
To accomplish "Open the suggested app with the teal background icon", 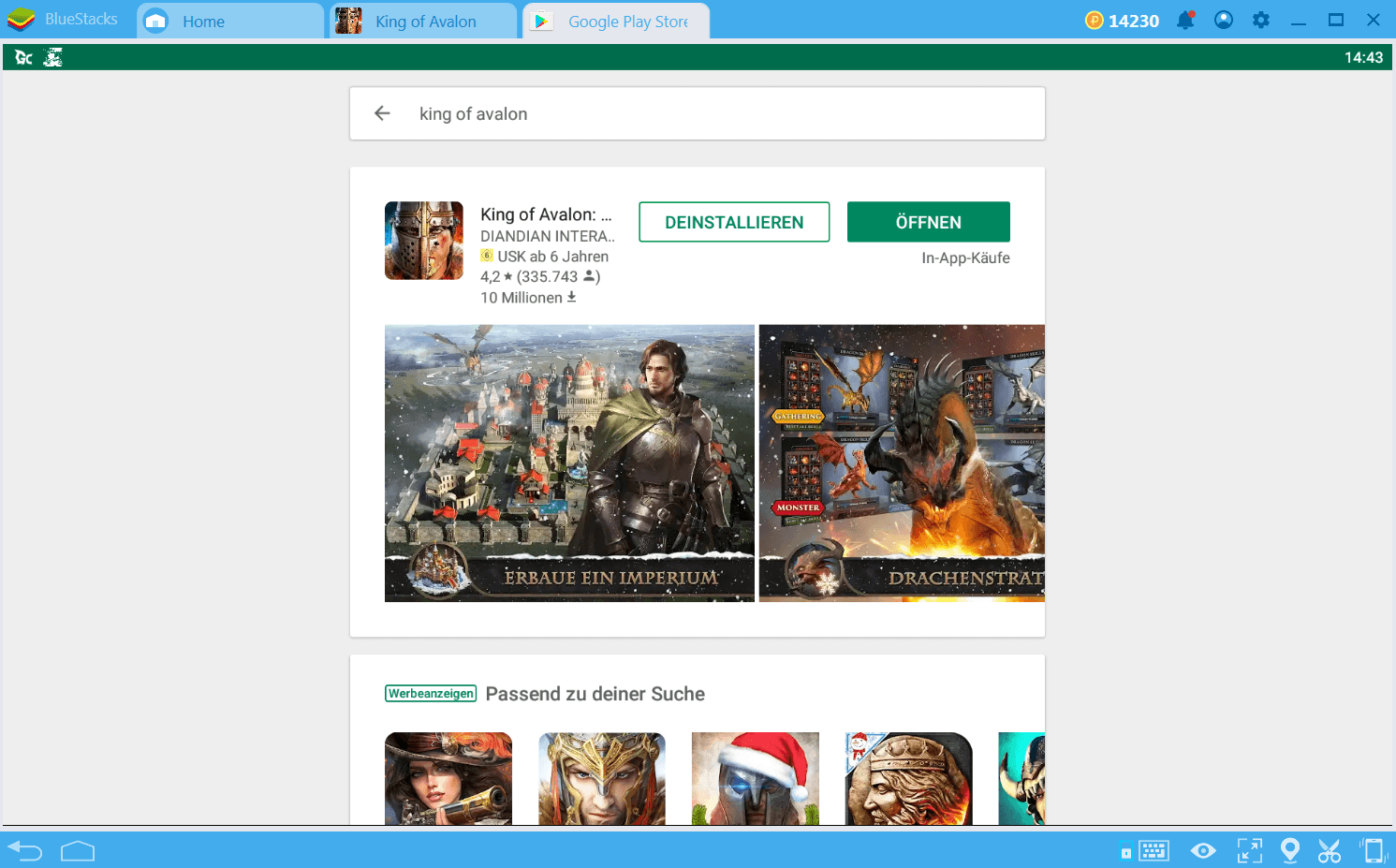I will [x=1021, y=778].
